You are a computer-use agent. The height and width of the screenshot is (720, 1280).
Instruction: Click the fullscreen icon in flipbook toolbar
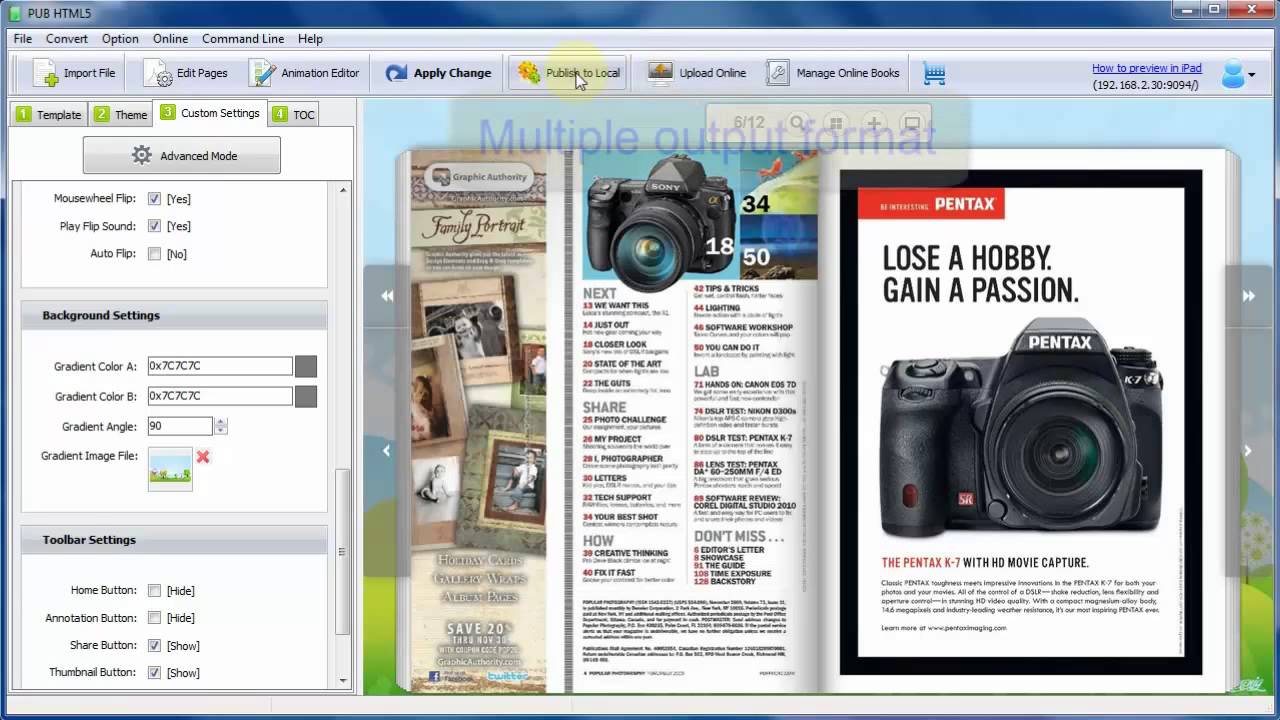[911, 124]
